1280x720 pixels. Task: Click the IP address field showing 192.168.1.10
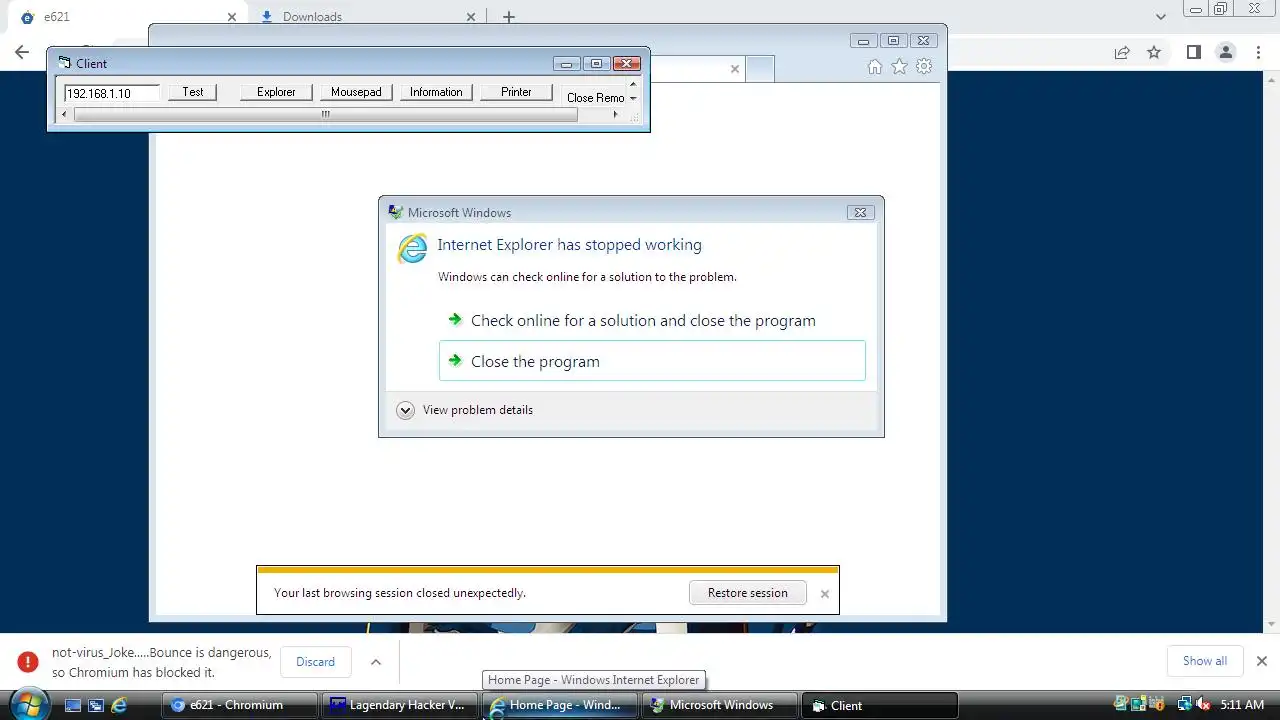pyautogui.click(x=111, y=93)
